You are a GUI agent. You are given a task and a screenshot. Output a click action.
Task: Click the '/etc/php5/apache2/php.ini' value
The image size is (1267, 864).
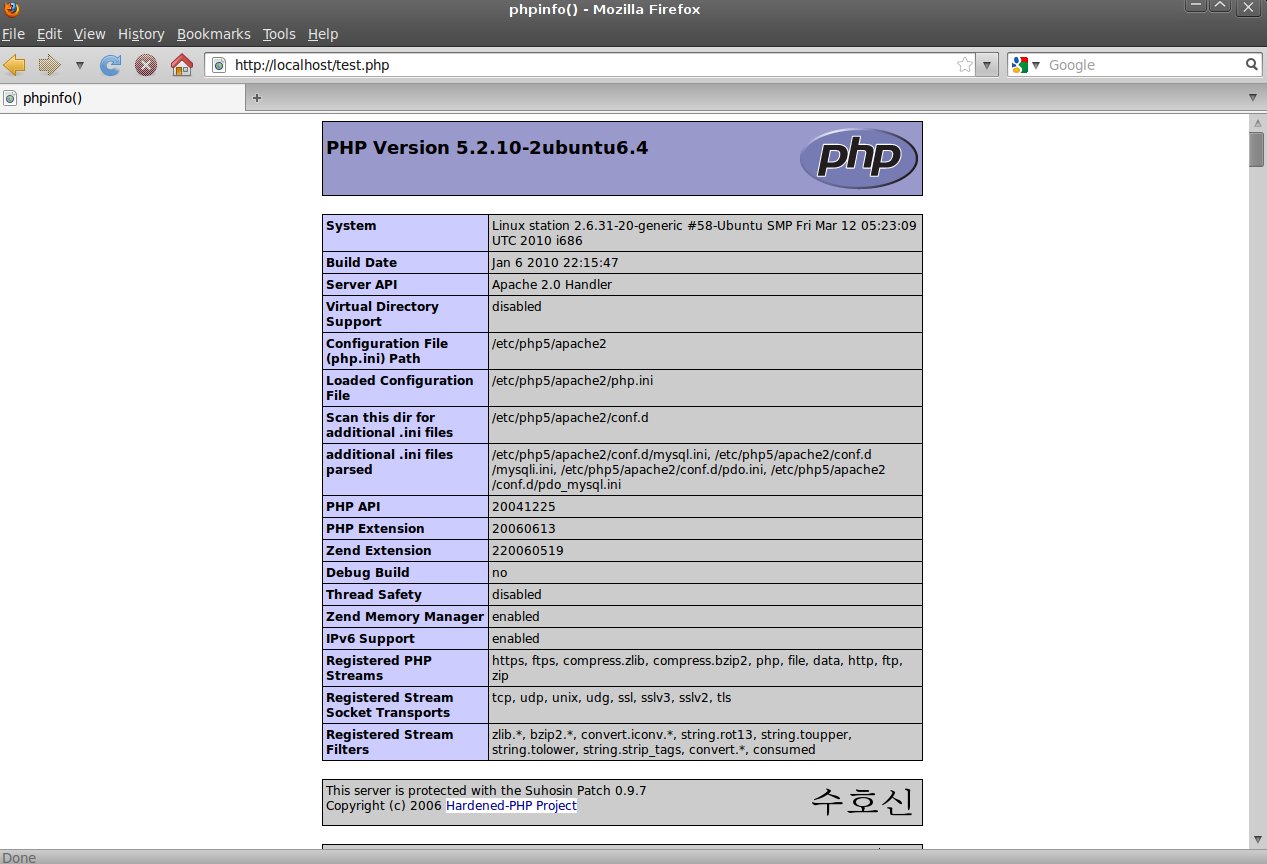point(572,381)
